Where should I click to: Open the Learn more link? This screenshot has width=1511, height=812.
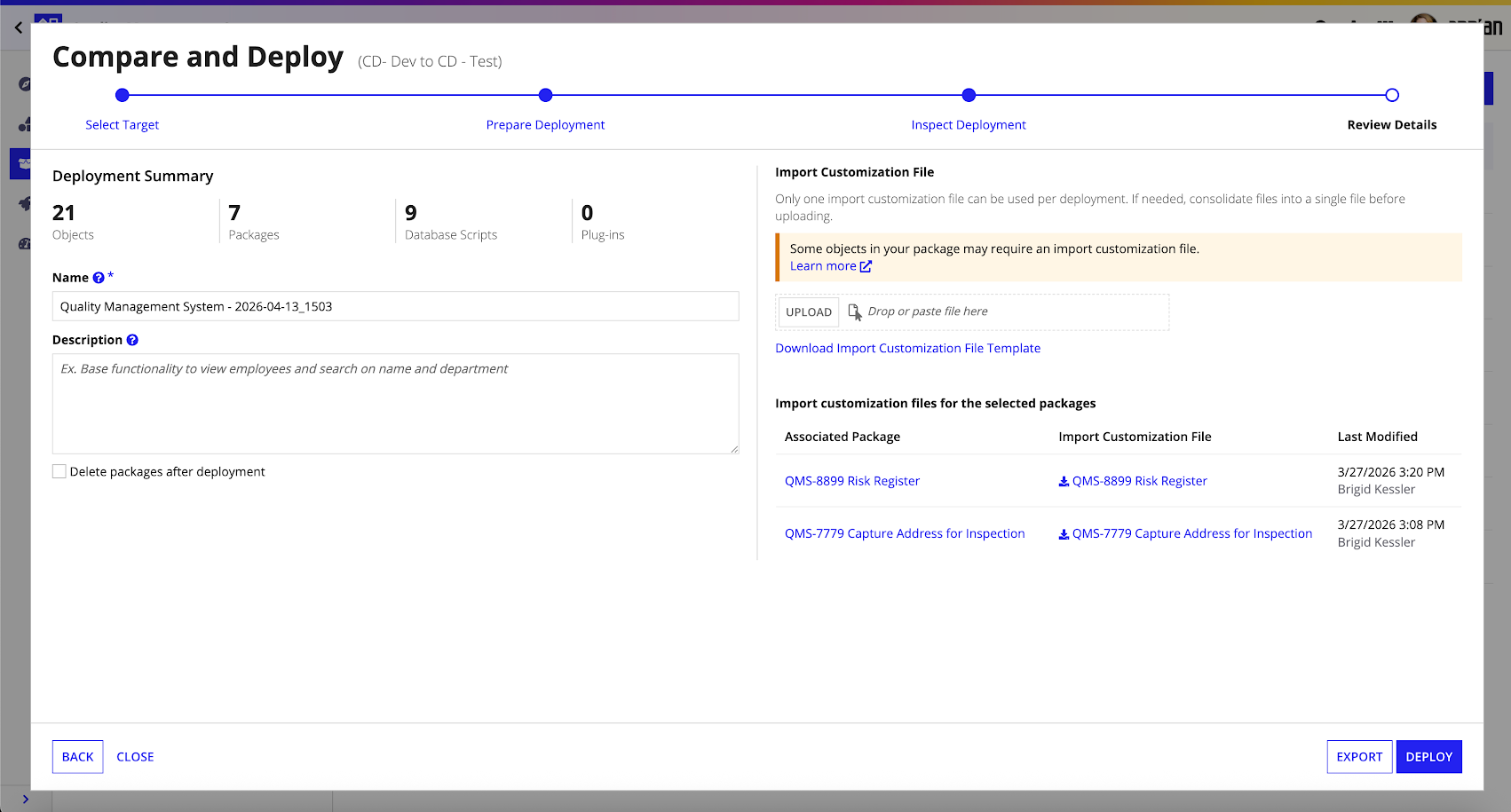pyautogui.click(x=823, y=266)
